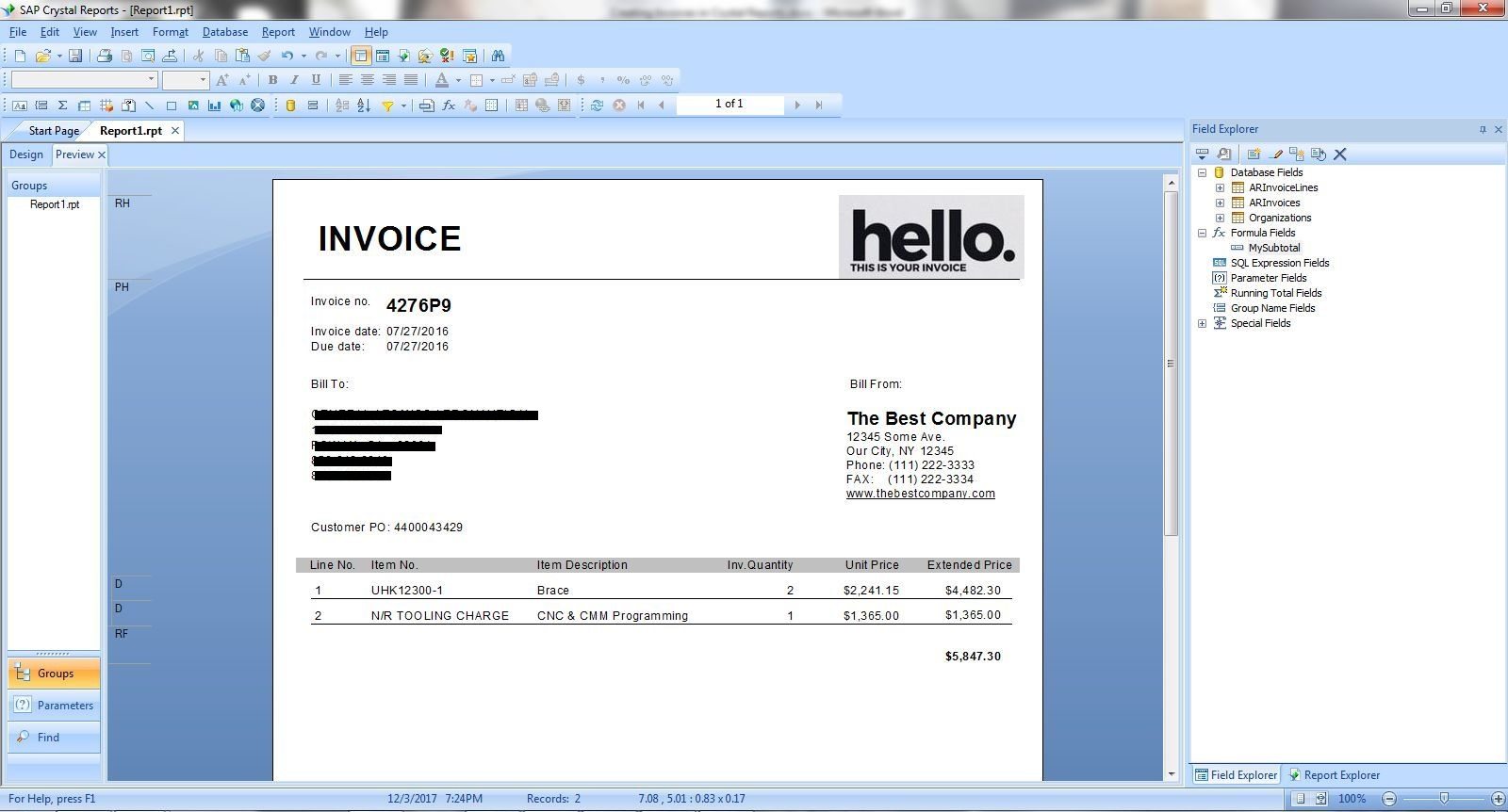
Task: Click the Find panel button
Action: coord(54,738)
